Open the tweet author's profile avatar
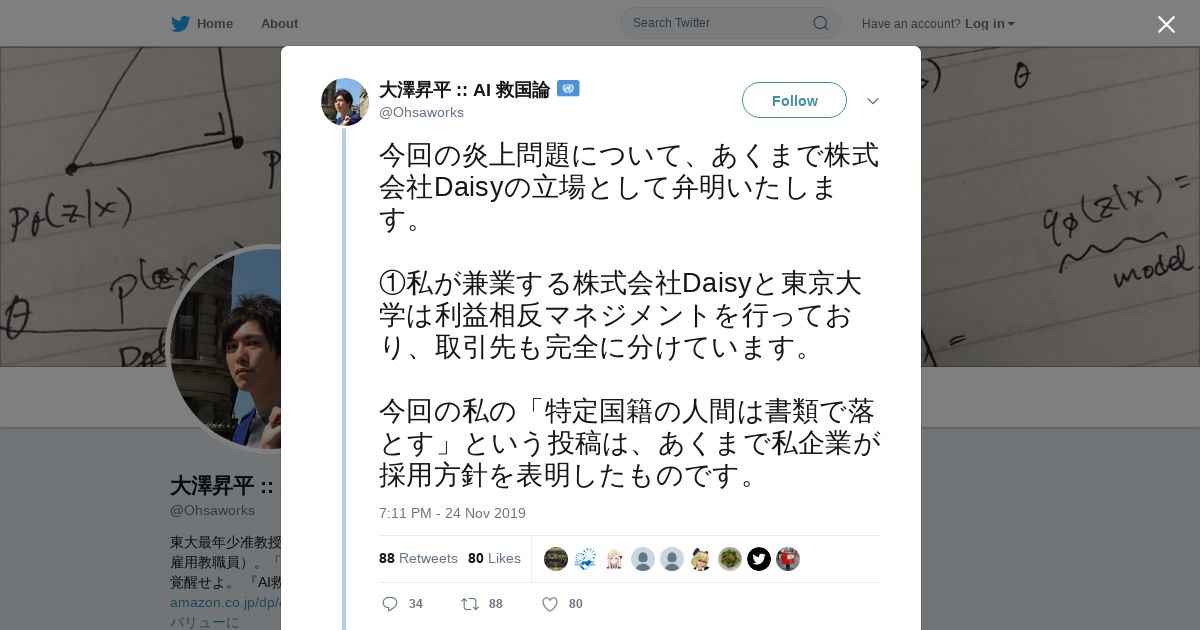Image resolution: width=1200 pixels, height=630 pixels. 345,102
